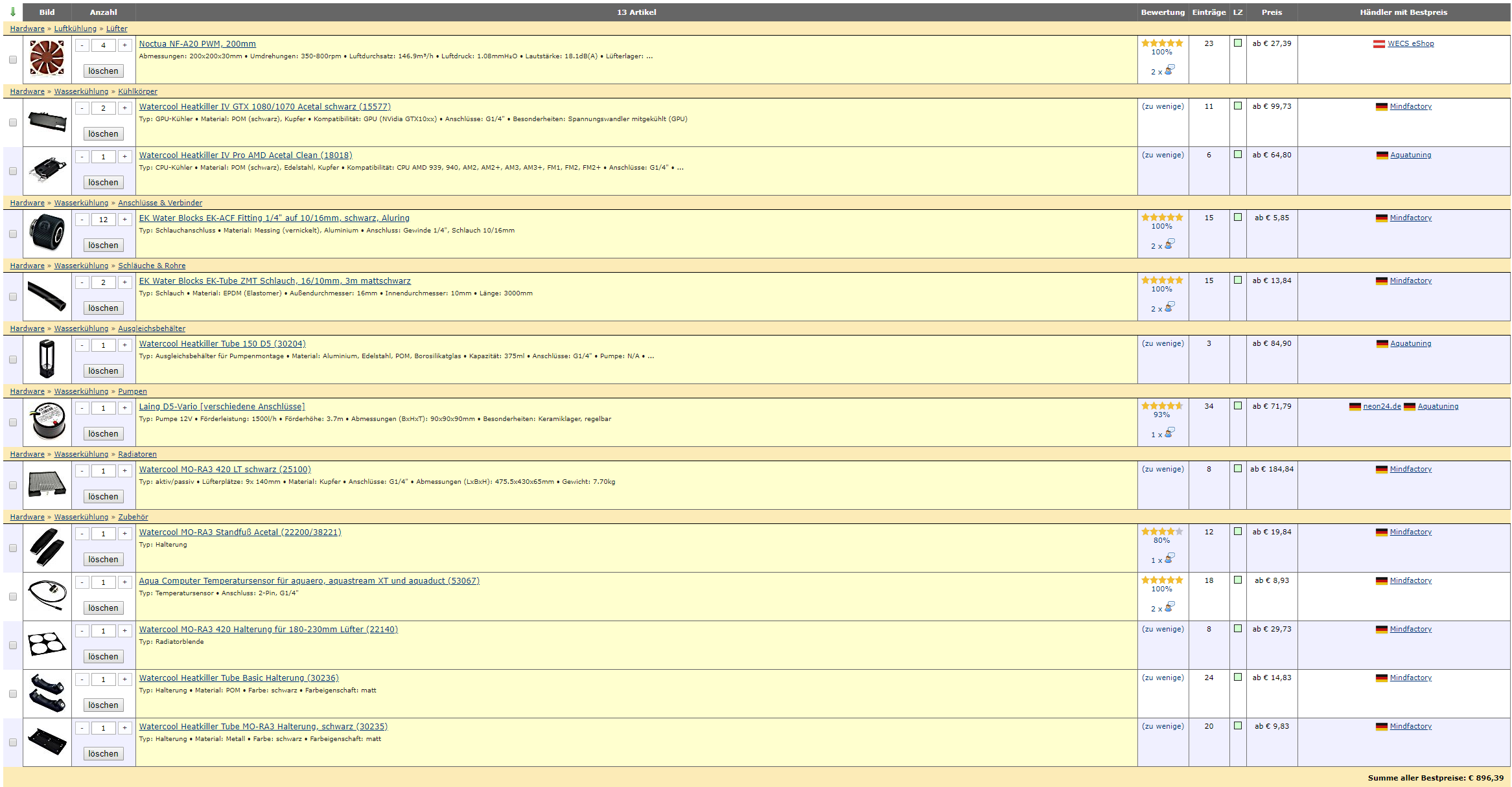This screenshot has width=1512, height=787.
Task: Open reviews icon for Noctua NF-A20 fan
Action: click(x=1169, y=70)
